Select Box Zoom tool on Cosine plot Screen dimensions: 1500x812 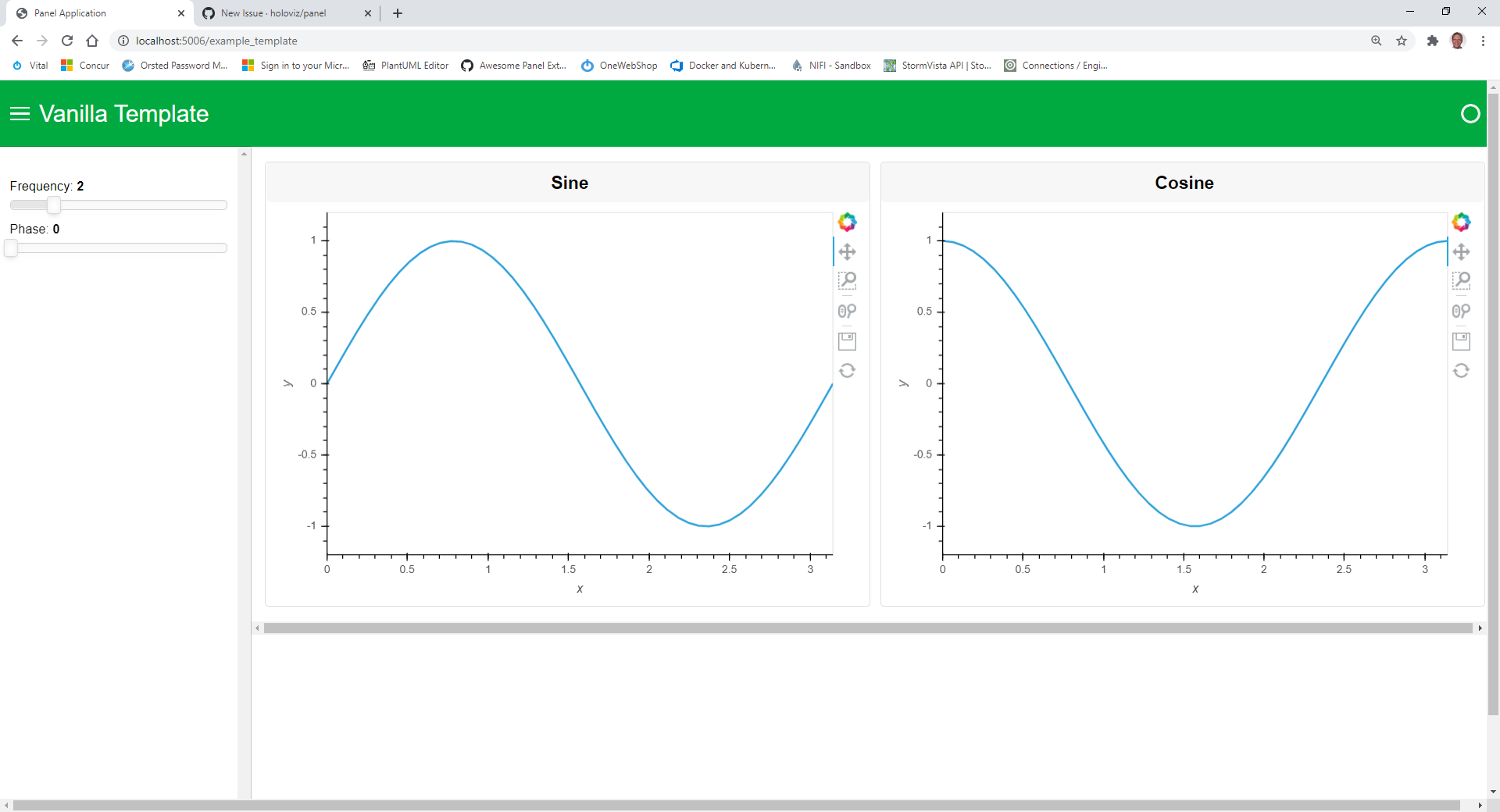1461,280
